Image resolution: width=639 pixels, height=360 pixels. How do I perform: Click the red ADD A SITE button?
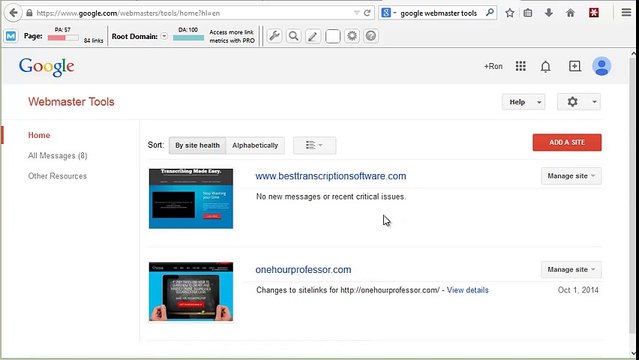click(567, 142)
